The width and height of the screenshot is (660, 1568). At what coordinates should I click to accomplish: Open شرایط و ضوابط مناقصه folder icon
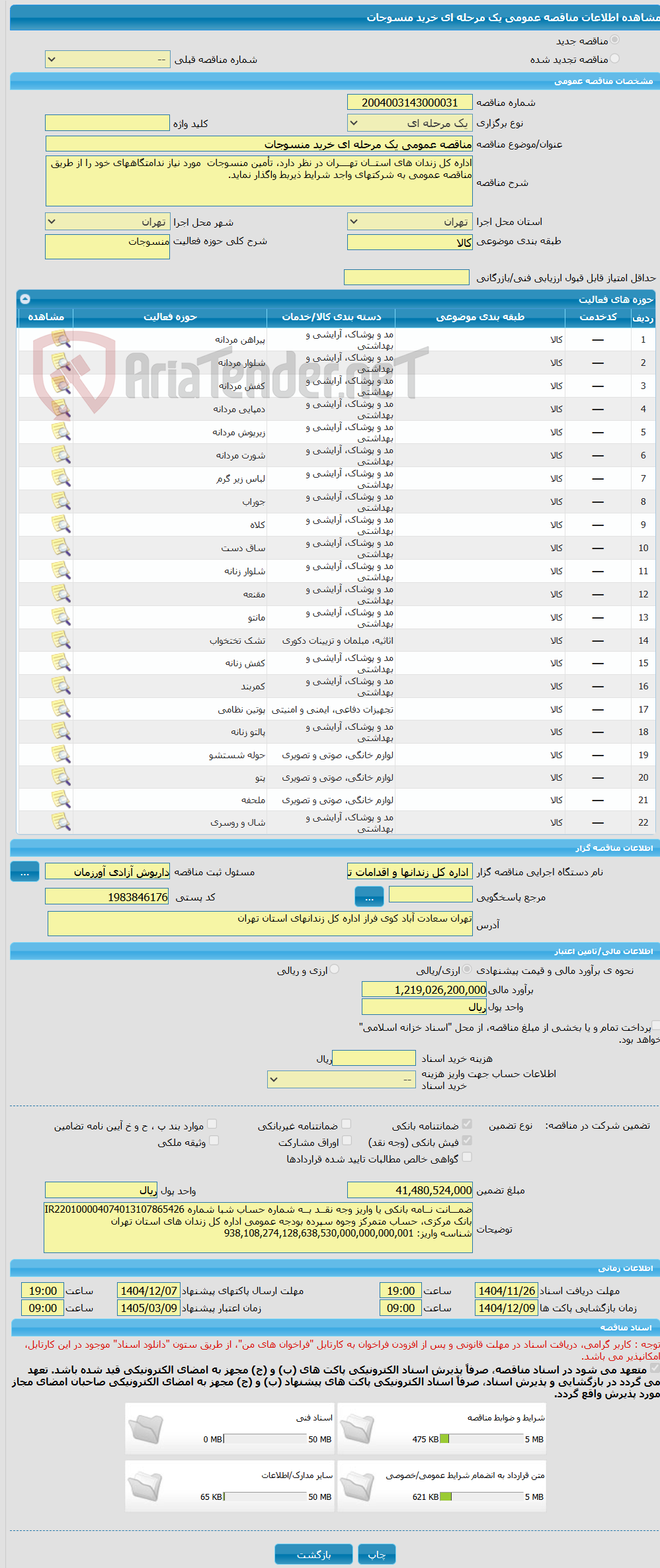pyautogui.click(x=358, y=1429)
